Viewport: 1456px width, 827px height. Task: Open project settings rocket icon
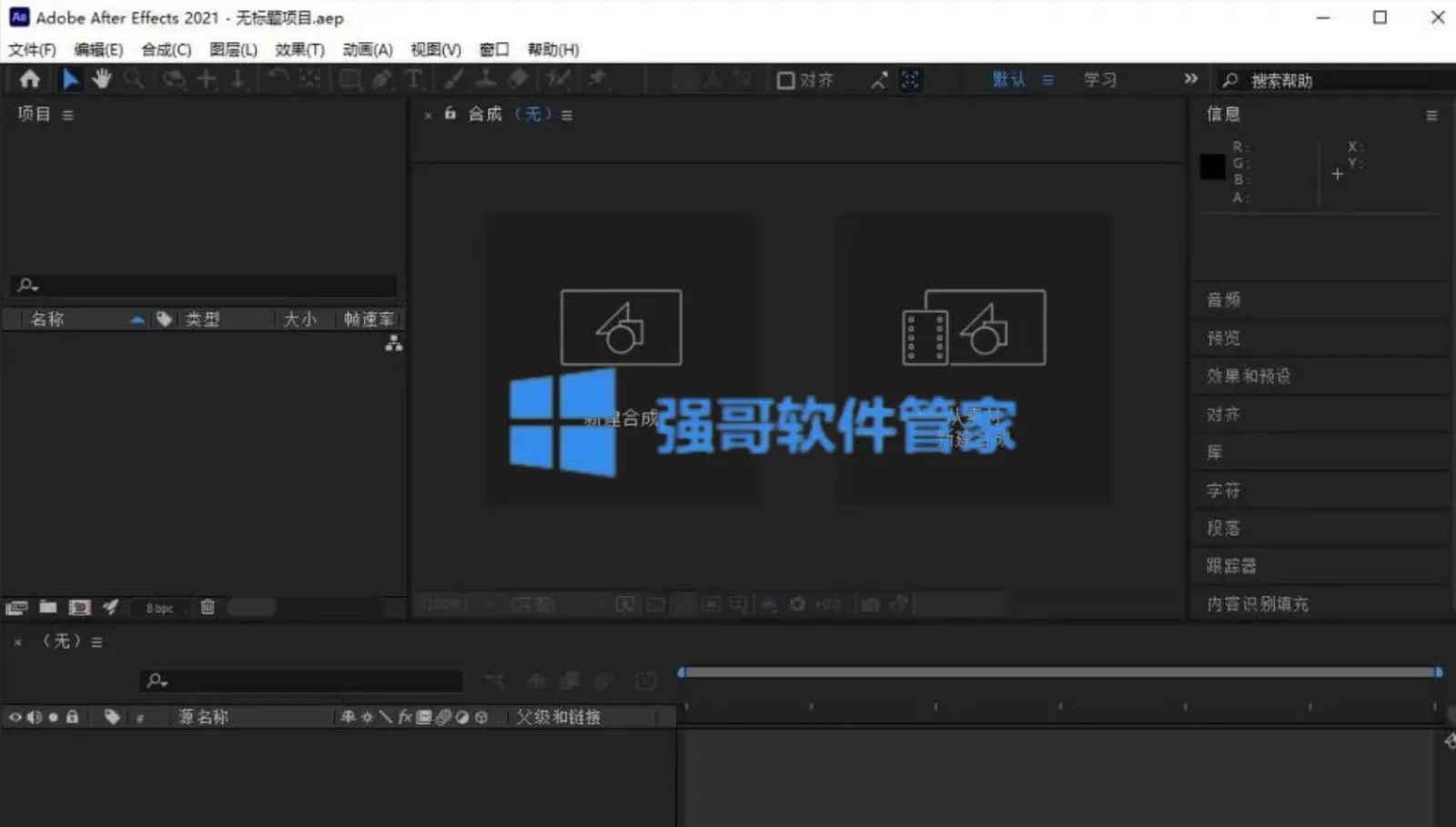110,607
